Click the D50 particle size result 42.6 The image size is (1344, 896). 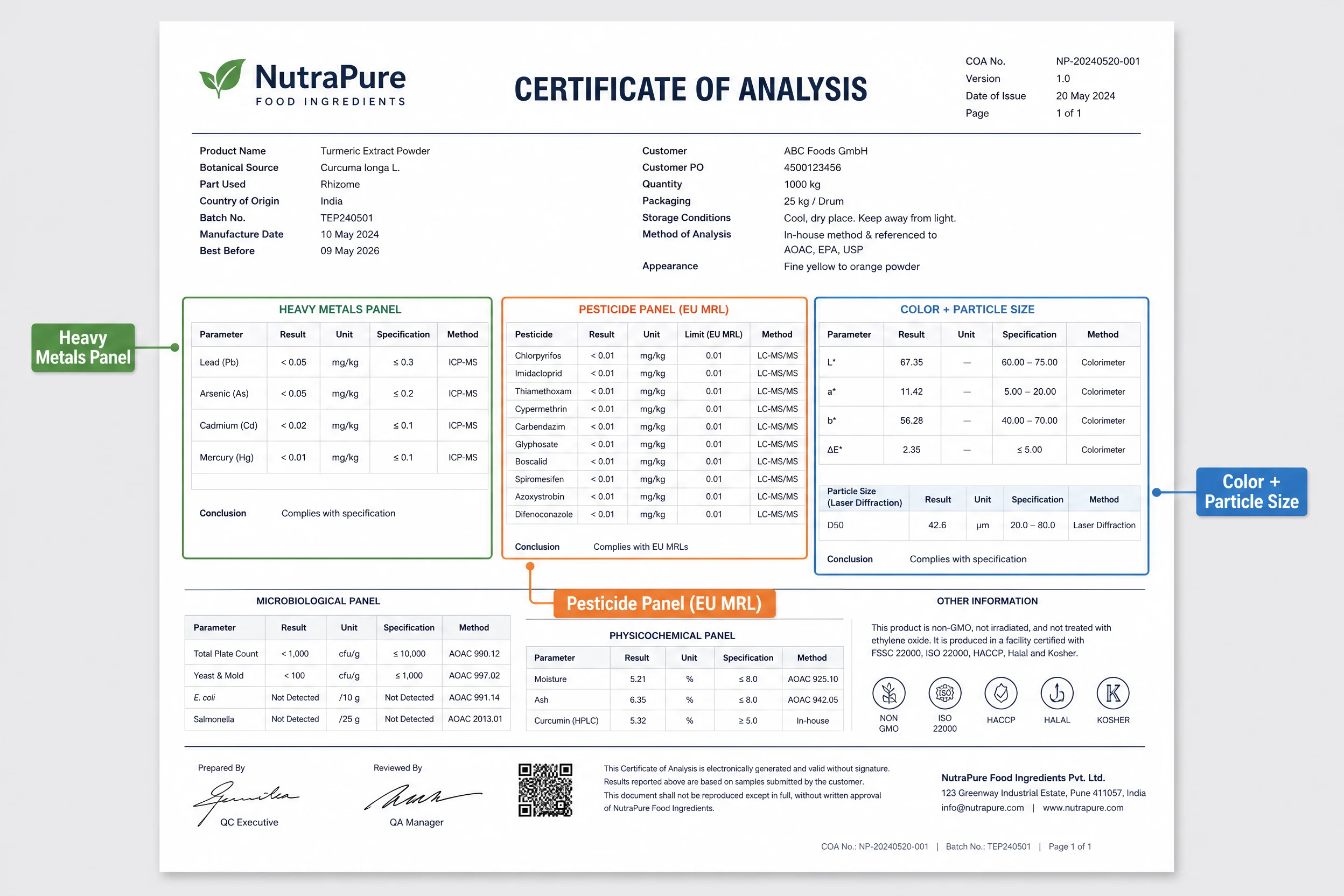[937, 525]
